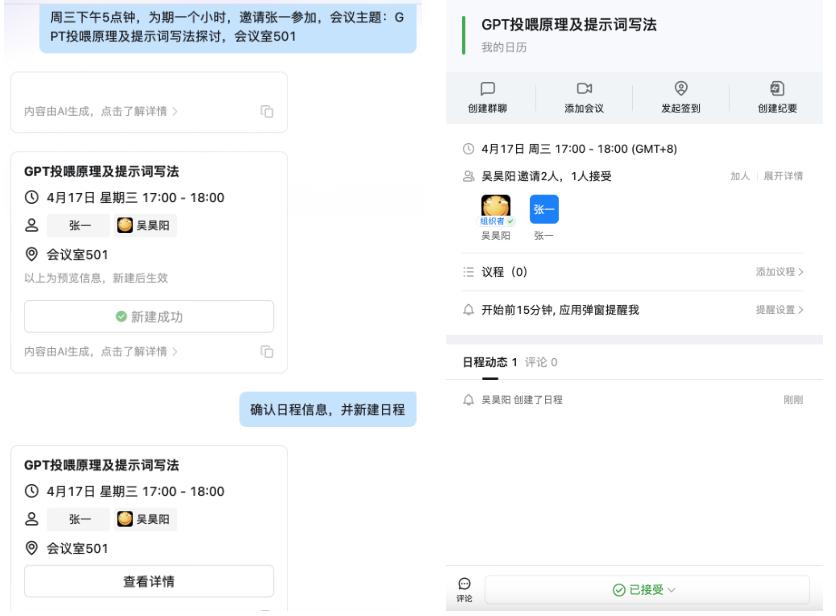836x616 pixels.
Task: Select 吴昊阳 chip in 新建成功 card
Action: click(144, 226)
